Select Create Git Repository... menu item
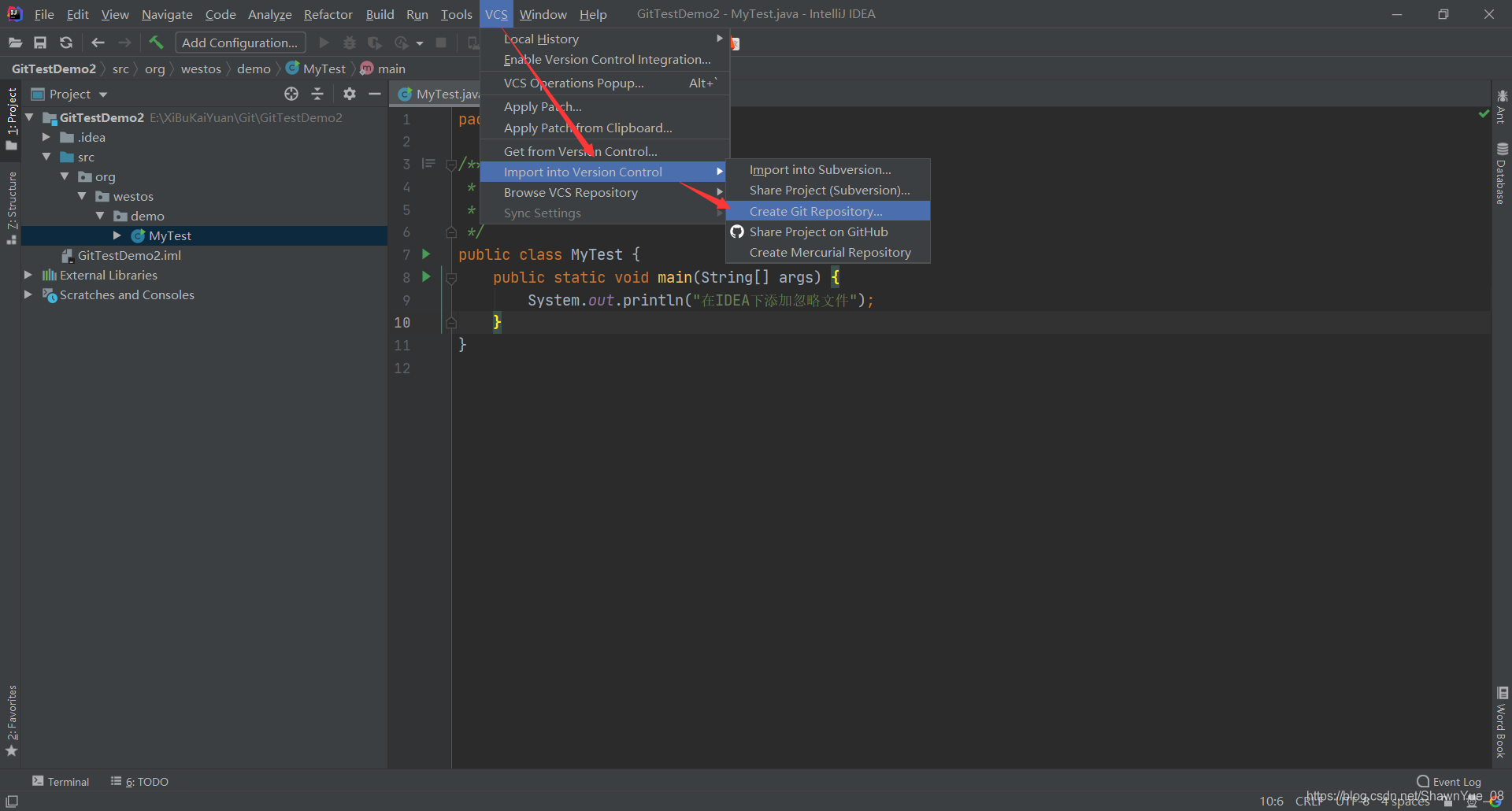Viewport: 1512px width, 811px height. (x=828, y=211)
